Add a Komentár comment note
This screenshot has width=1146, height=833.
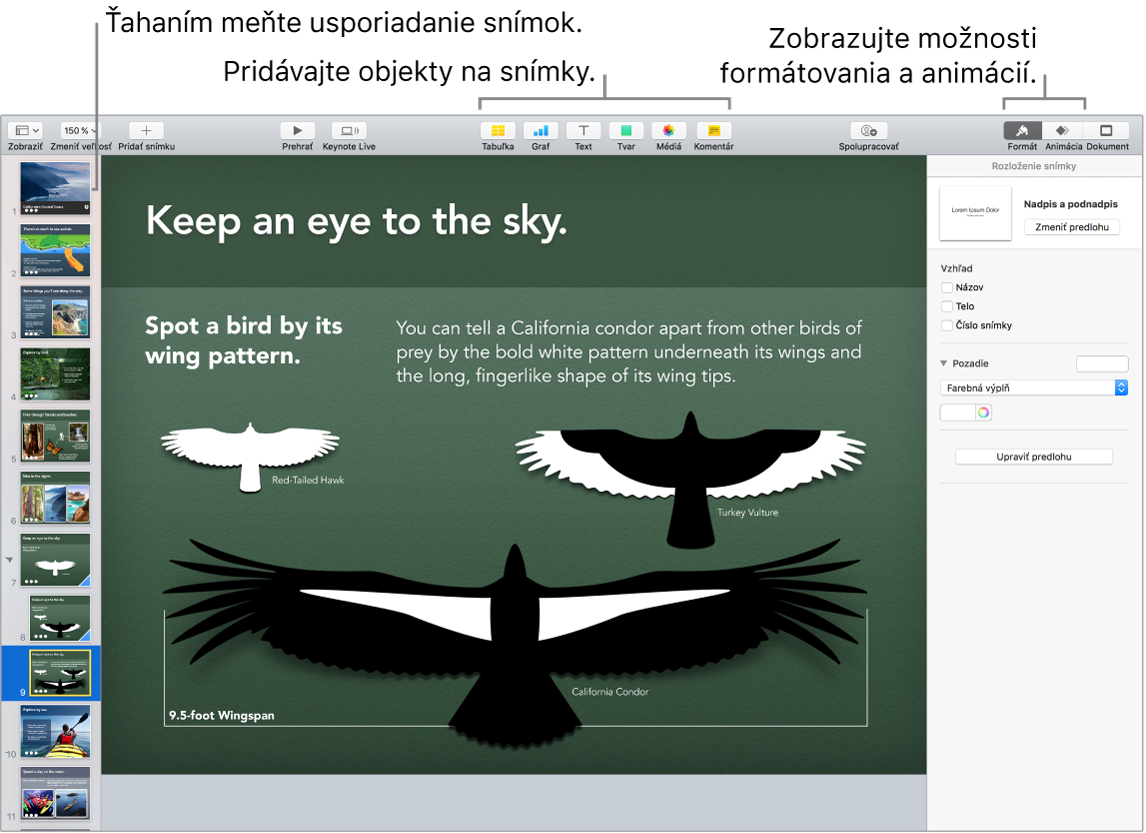(x=713, y=131)
